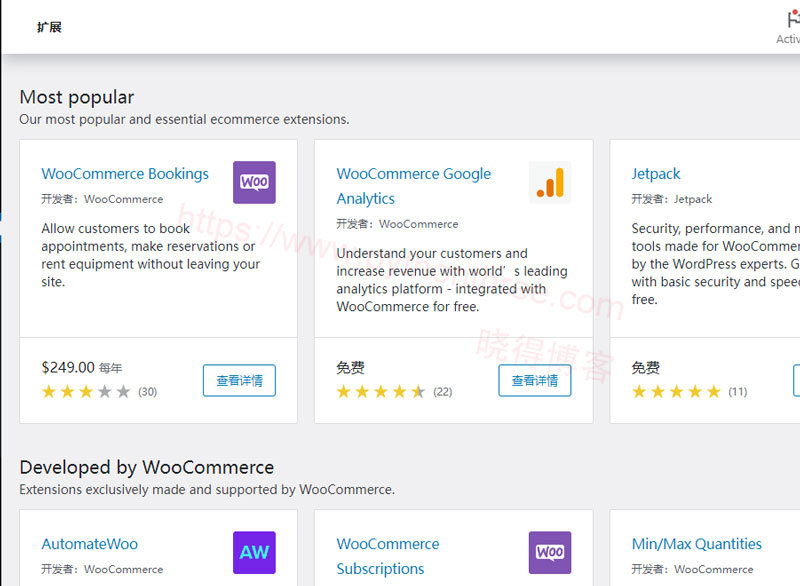Open the WooCommerce Google Analytics title link
800x586 pixels.
[413, 186]
